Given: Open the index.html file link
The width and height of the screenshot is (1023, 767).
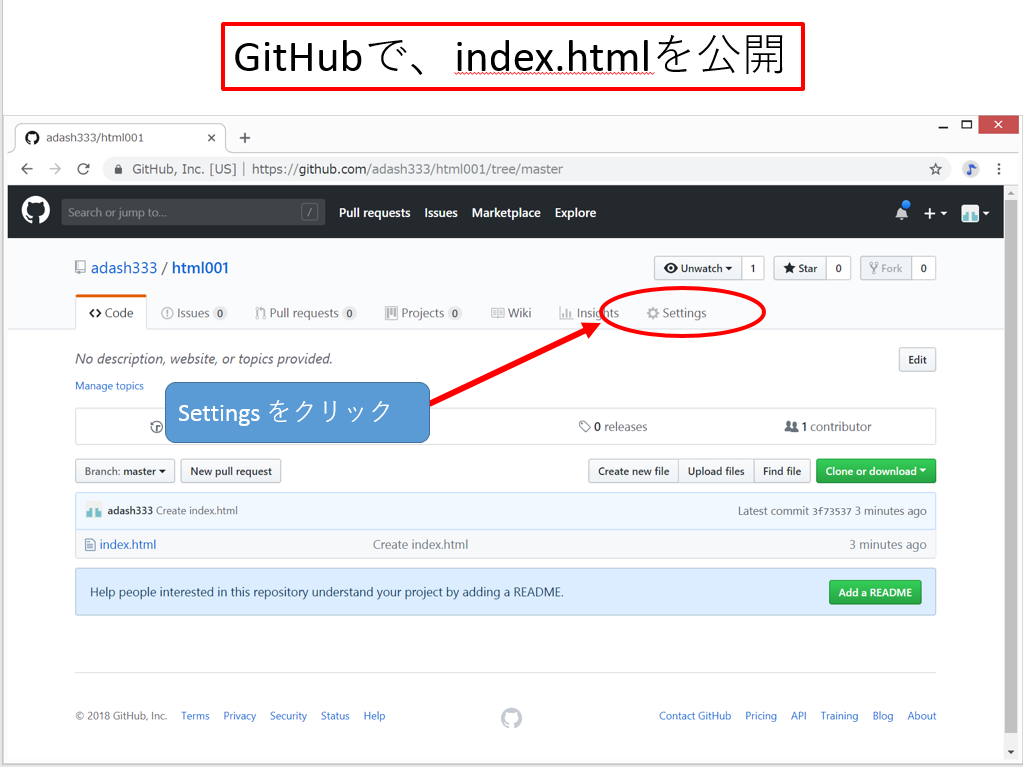Looking at the screenshot, I should pyautogui.click(x=127, y=545).
